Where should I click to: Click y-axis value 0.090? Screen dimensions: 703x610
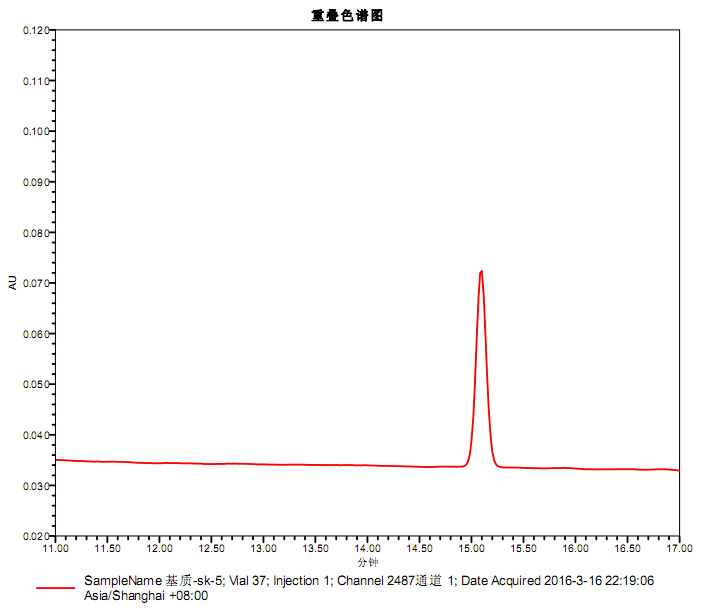pyautogui.click(x=36, y=182)
